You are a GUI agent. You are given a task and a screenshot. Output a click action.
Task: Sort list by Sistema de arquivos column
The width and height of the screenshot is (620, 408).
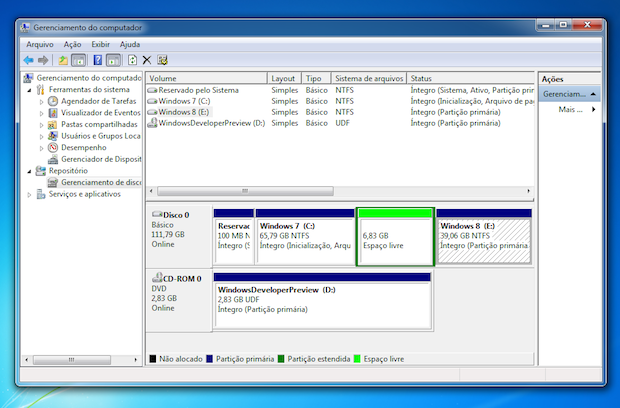tap(367, 78)
